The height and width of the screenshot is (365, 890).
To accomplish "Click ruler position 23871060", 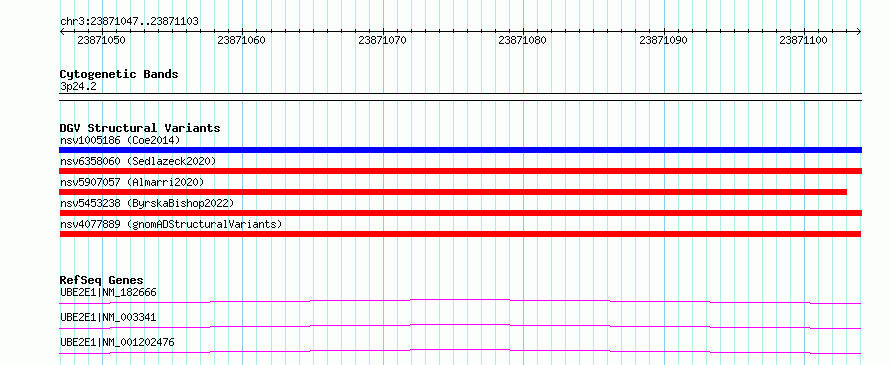I will [241, 40].
